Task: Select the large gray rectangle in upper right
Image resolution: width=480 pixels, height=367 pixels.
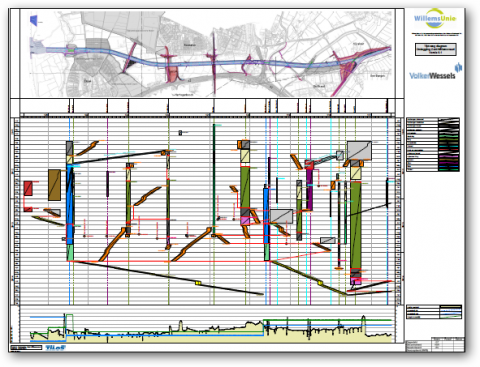Action: [359, 150]
